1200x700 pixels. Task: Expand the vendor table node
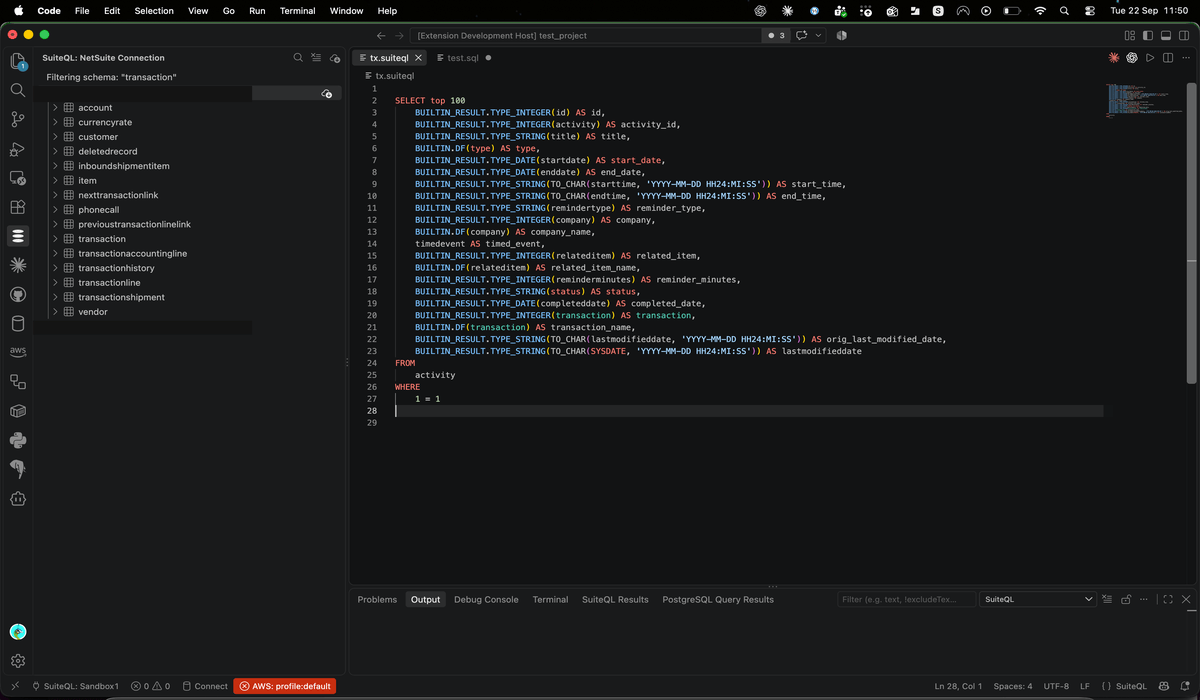(55, 312)
